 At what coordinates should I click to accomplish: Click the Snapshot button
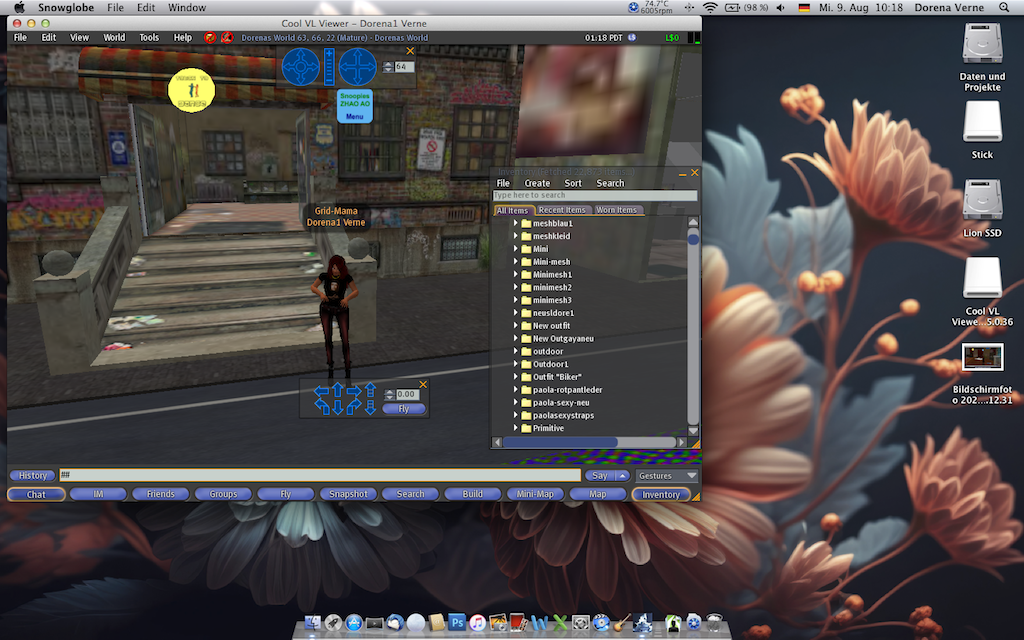pyautogui.click(x=348, y=494)
